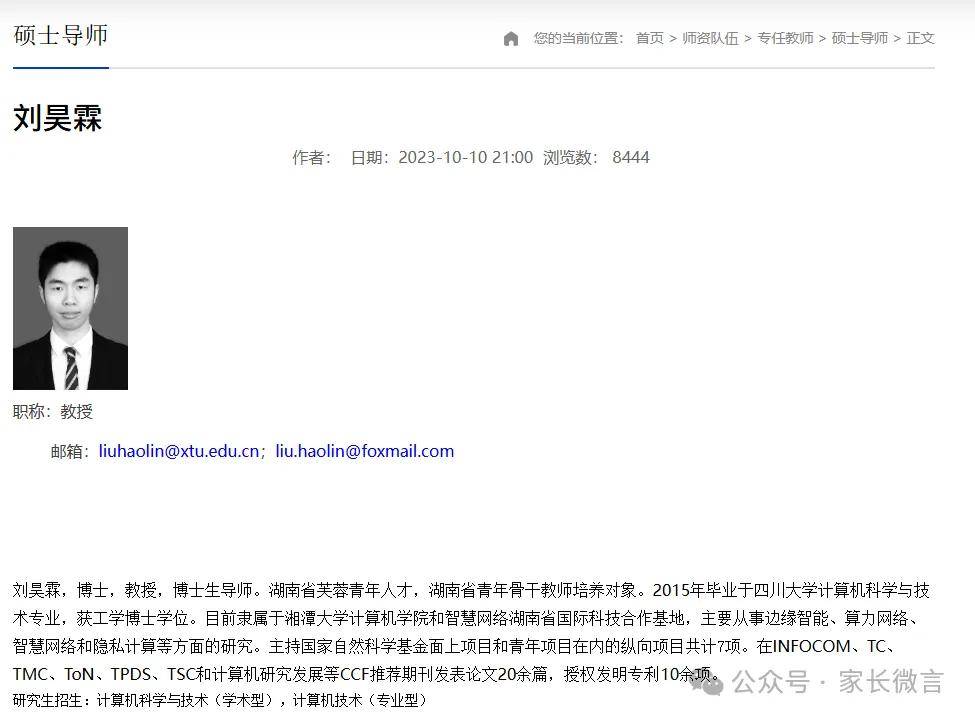This screenshot has width=975, height=720.
Task: Click the 公众号 · 家长微言 watermark text
Action: click(x=838, y=682)
